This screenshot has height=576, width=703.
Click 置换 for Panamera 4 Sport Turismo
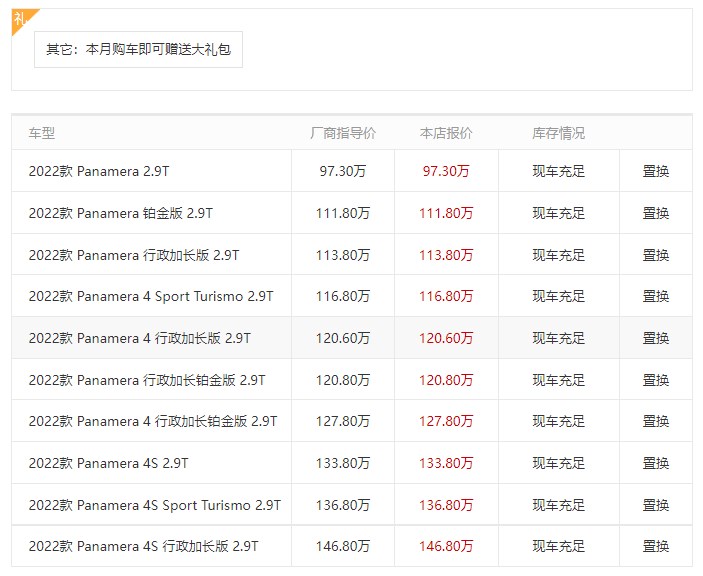point(655,296)
